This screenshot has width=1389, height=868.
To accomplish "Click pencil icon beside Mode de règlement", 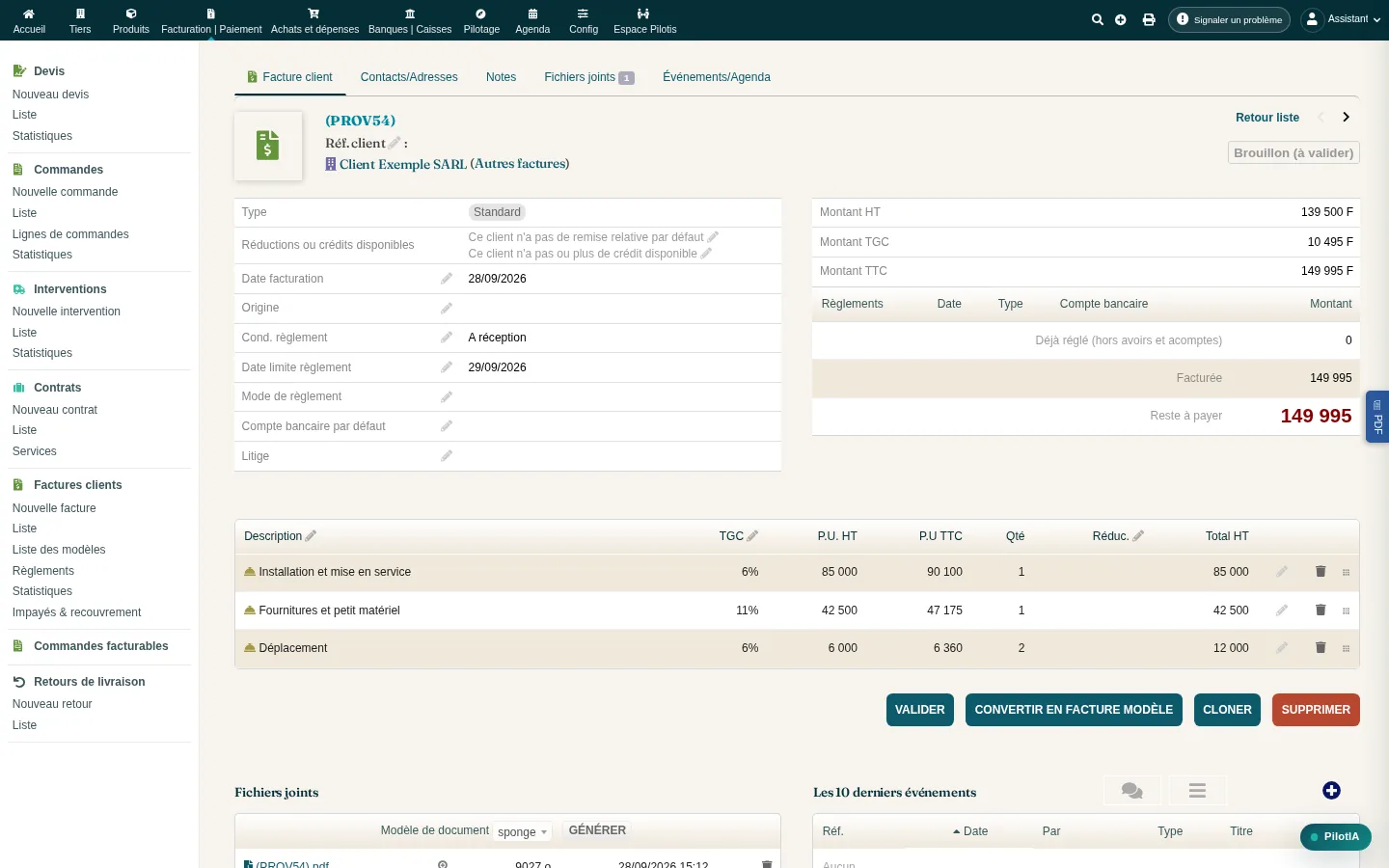I will [x=447, y=396].
